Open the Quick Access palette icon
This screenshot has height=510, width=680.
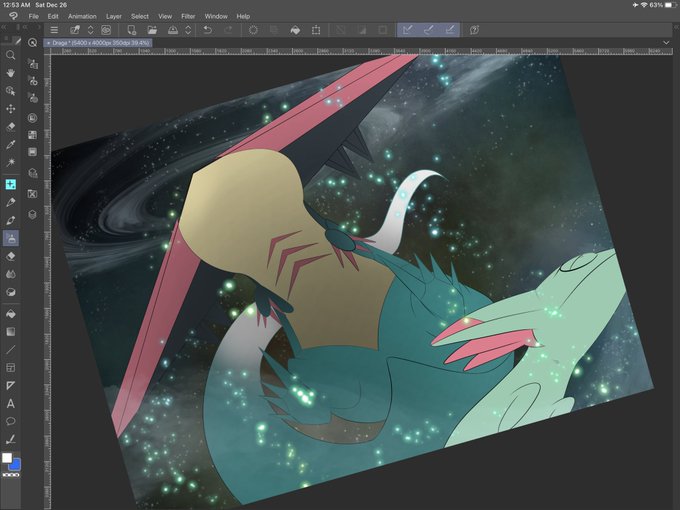click(32, 42)
